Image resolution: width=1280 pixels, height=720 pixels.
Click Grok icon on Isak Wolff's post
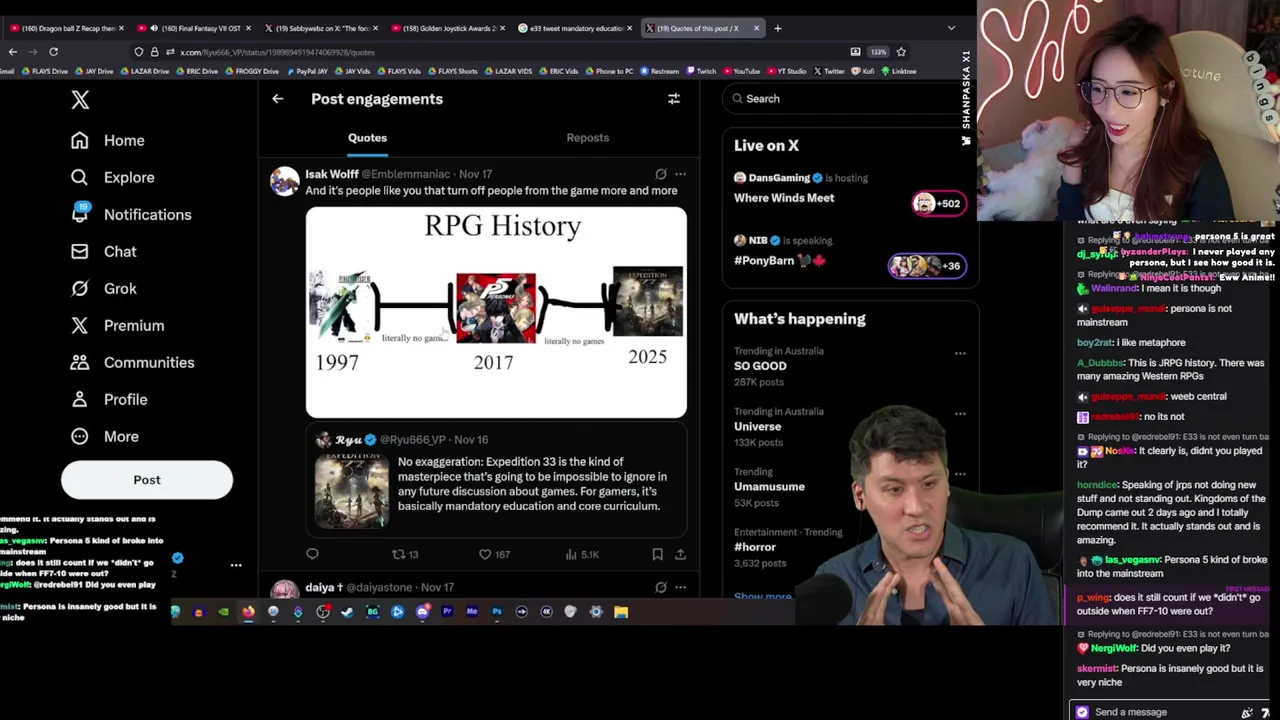click(661, 174)
